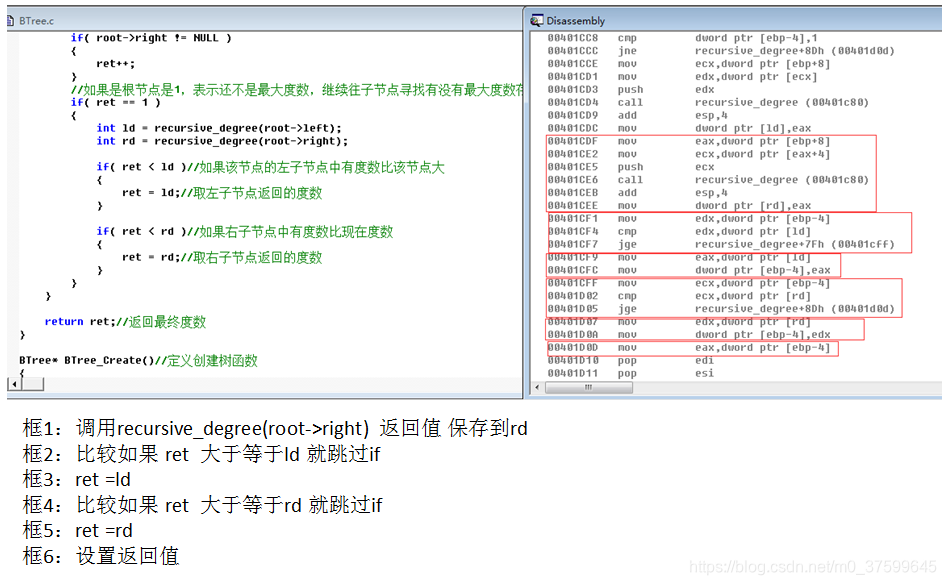This screenshot has width=946, height=585.
Task: Click the Disassembly window icon
Action: (536, 21)
